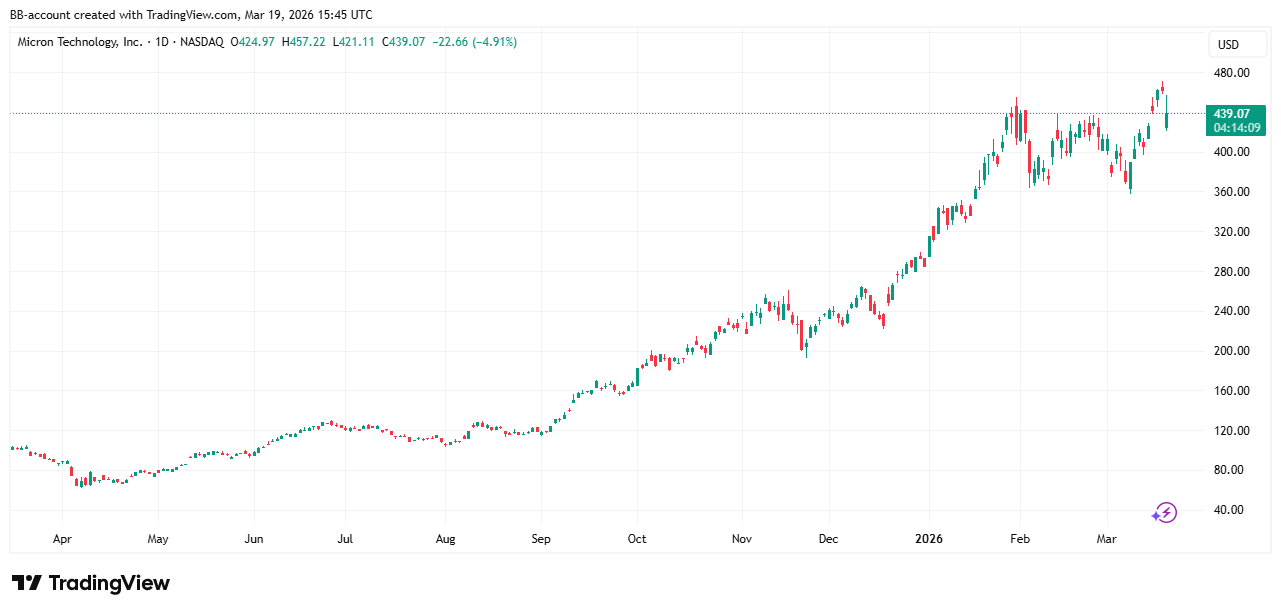Click the TradingView logo
This screenshot has height=613, width=1281.
[91, 583]
